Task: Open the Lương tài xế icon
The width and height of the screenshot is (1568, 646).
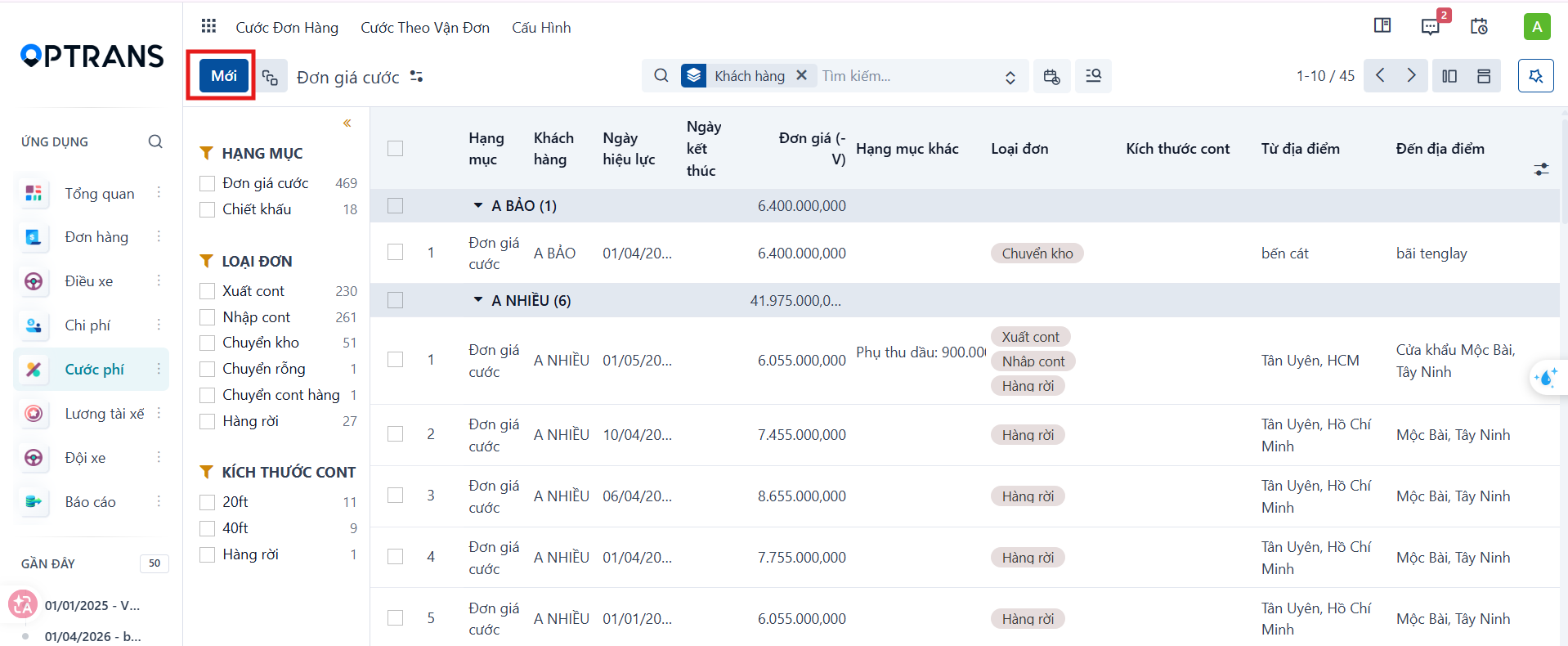Action: point(34,414)
